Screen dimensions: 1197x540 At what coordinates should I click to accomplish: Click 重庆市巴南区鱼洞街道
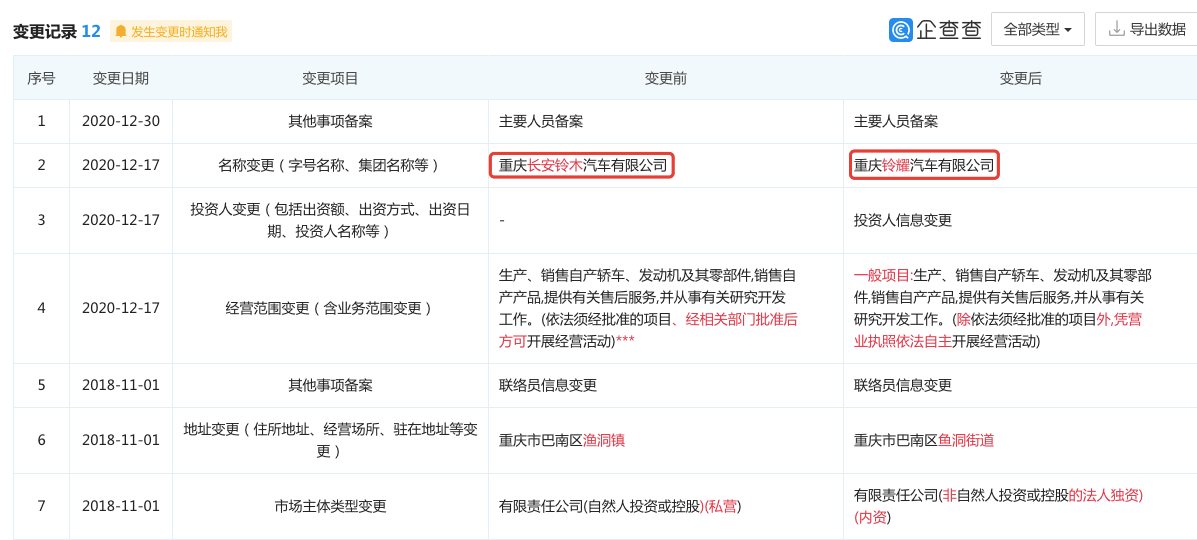(924, 440)
